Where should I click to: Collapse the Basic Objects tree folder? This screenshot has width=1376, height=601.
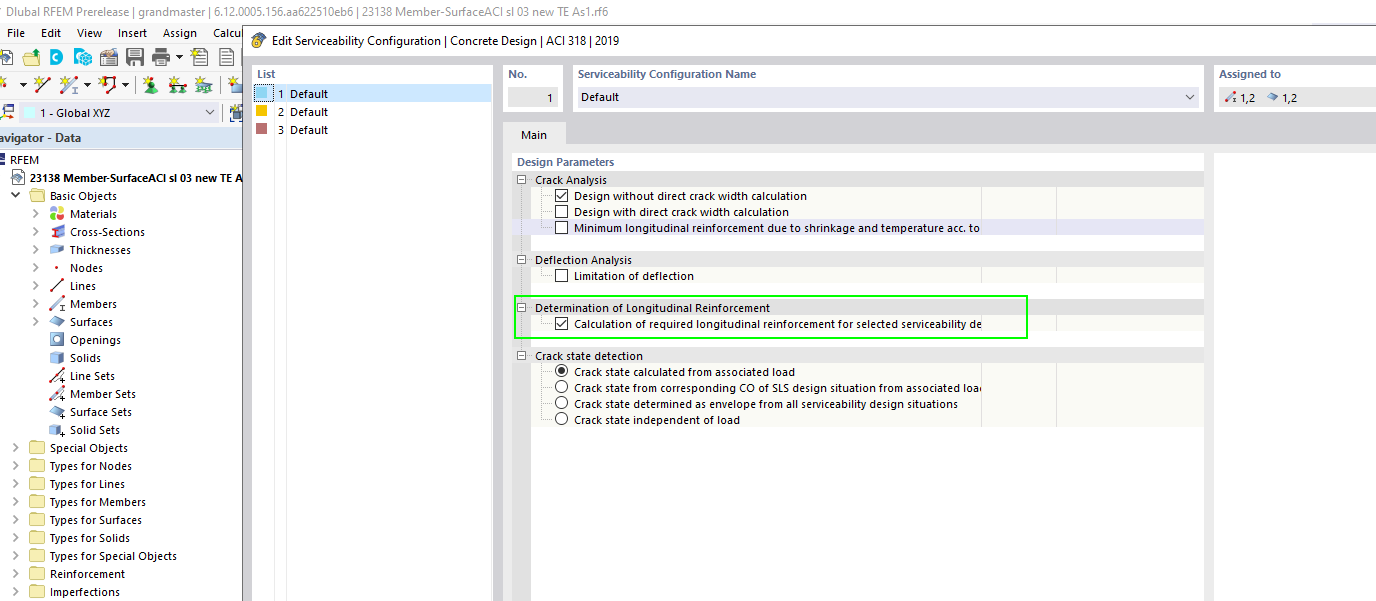16,196
